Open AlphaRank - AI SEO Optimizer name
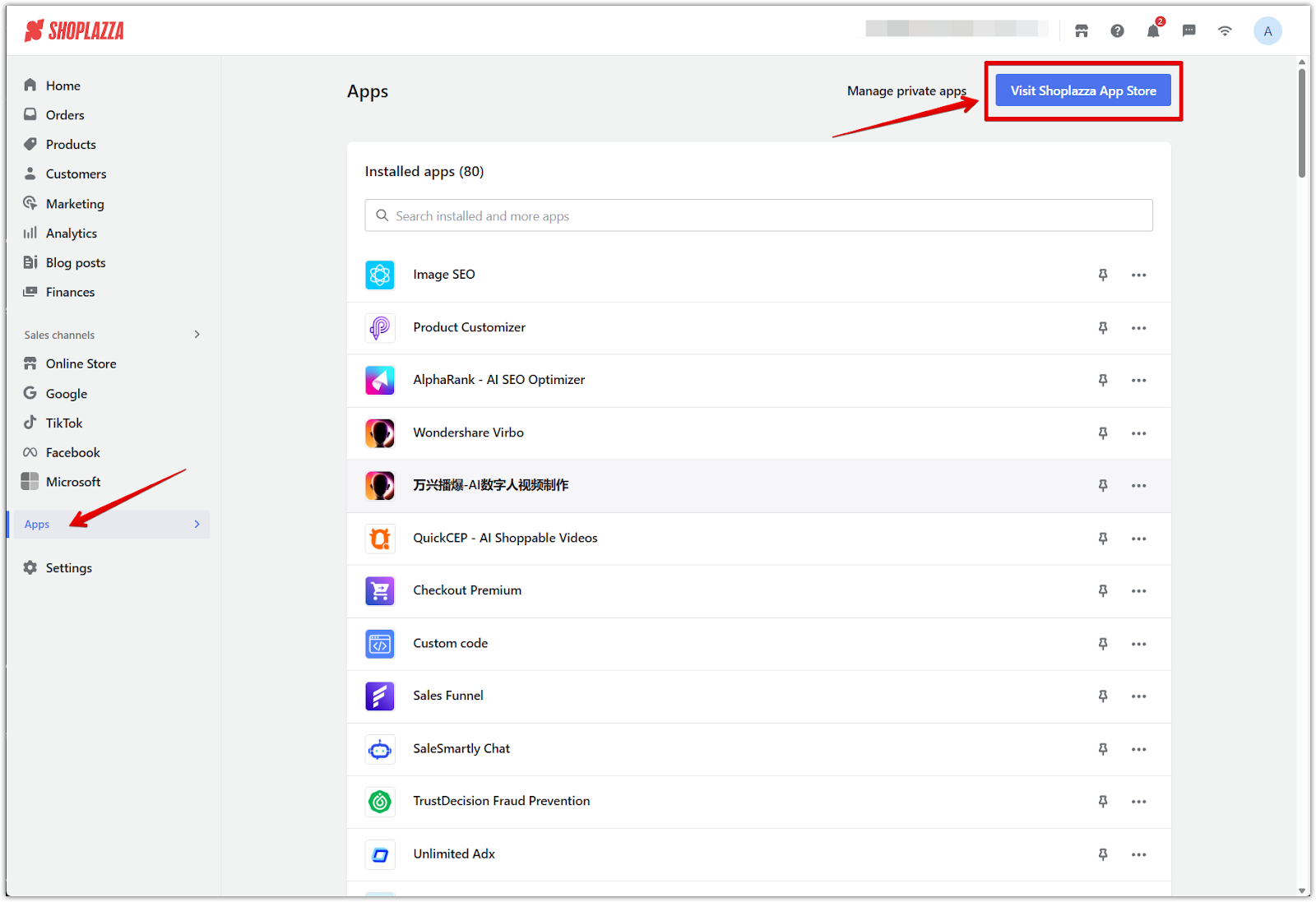This screenshot has height=902, width=1316. (499, 380)
